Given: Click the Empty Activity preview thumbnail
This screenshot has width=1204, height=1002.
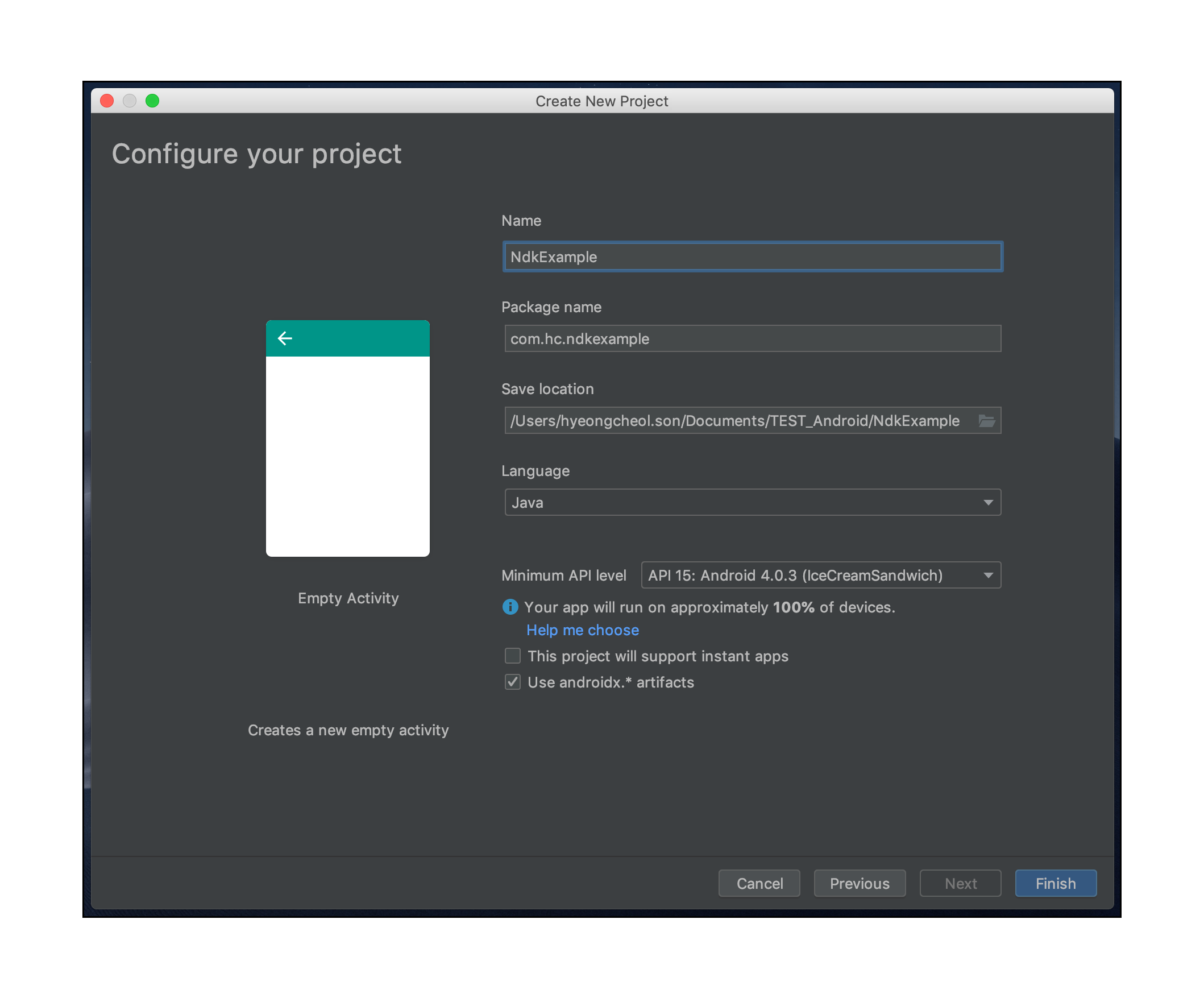Looking at the screenshot, I should pos(347,439).
